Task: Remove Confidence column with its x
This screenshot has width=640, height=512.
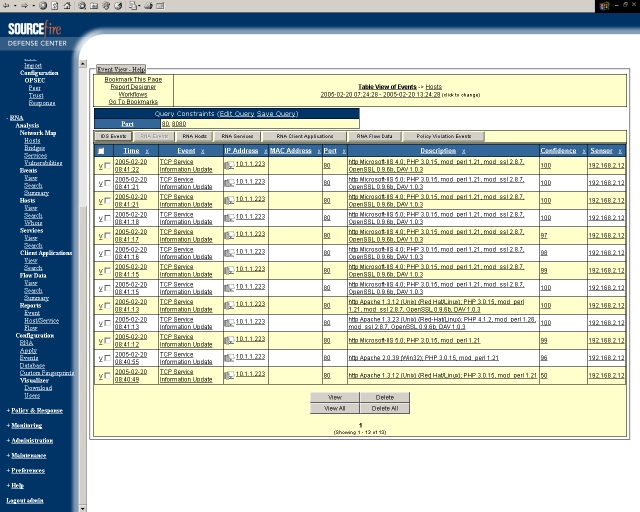Action: click(x=584, y=151)
